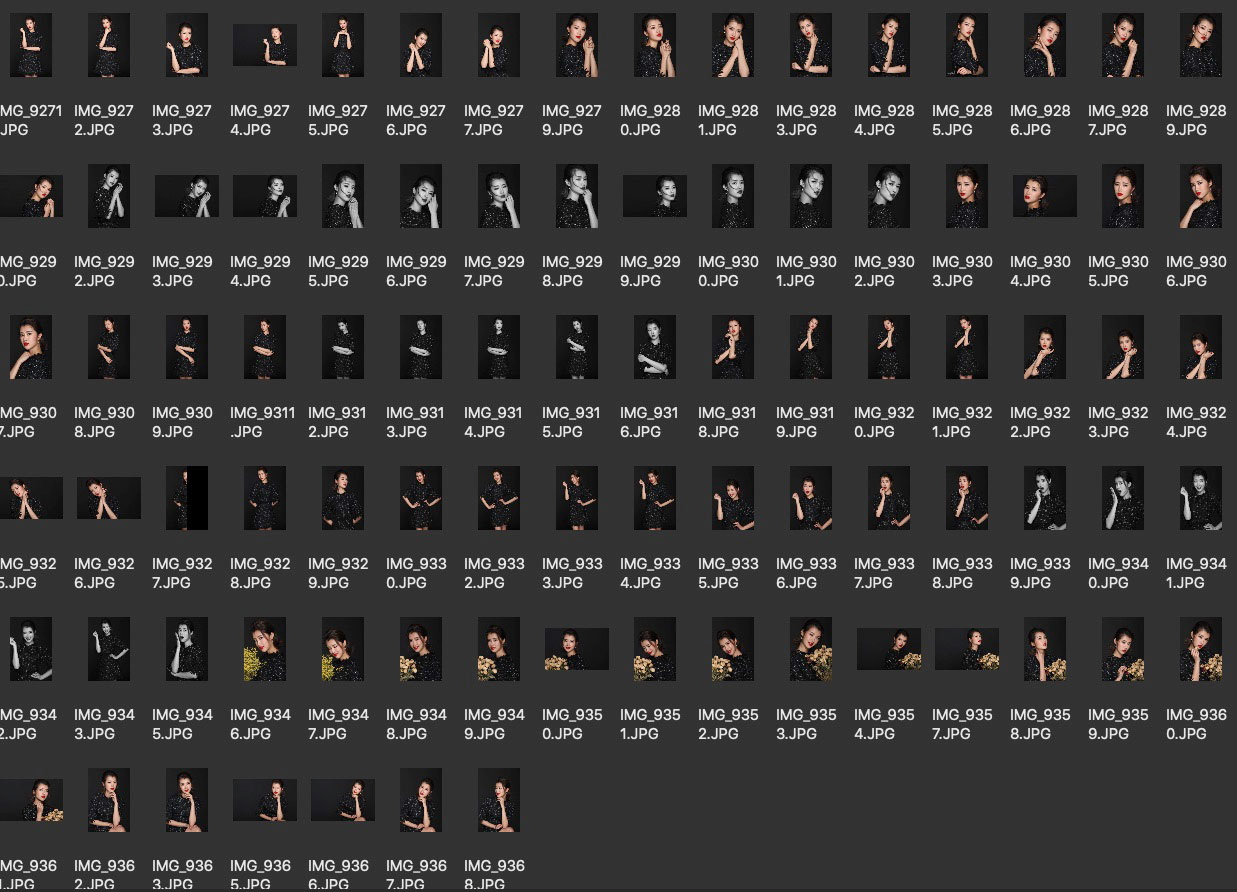Select the IMG_9289.JPG image thumbnail
Screen dimensions: 1237x892
pos(1200,45)
